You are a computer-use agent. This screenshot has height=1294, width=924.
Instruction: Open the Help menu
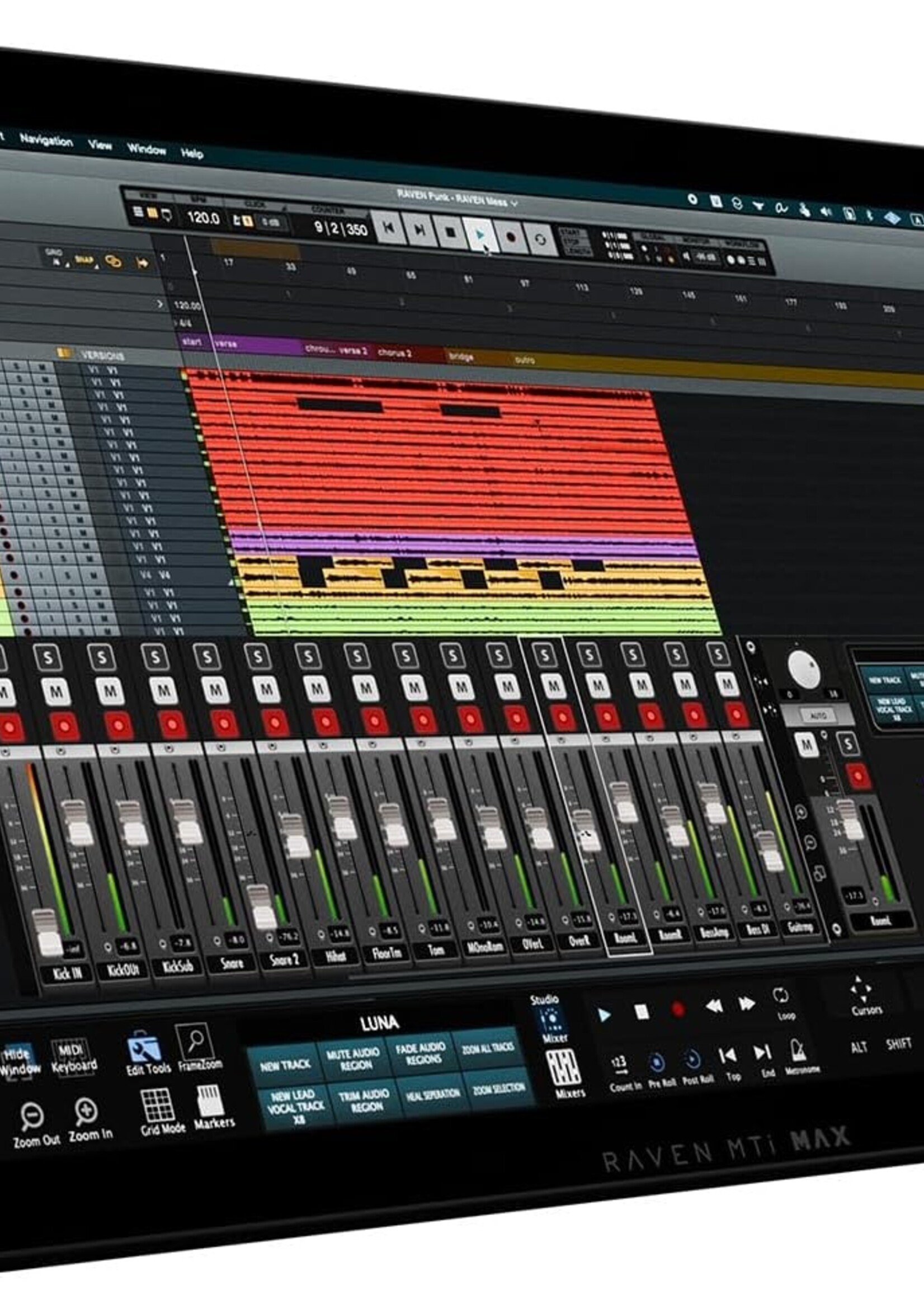(192, 154)
